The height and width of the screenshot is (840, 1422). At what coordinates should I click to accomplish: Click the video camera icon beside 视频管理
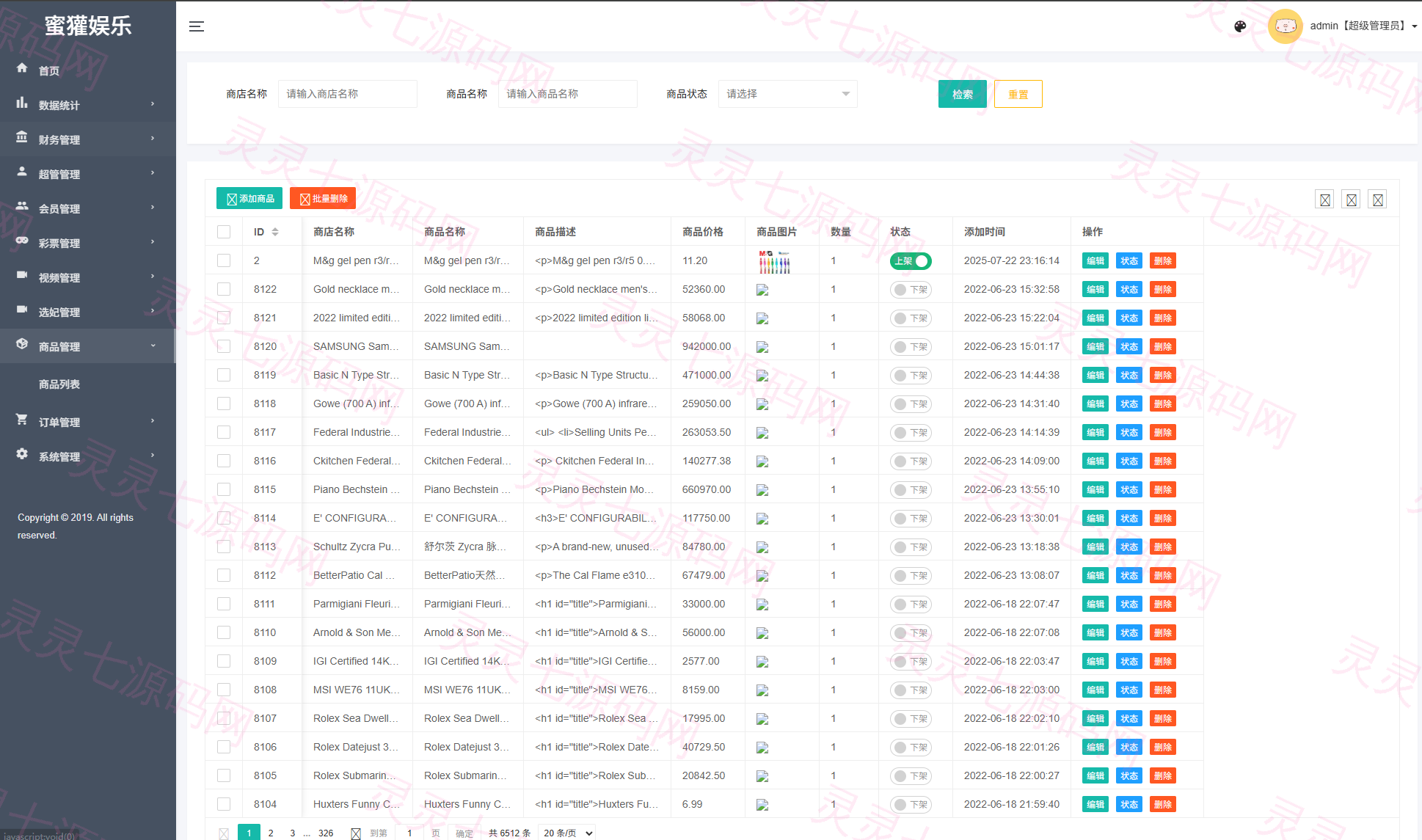click(x=22, y=275)
